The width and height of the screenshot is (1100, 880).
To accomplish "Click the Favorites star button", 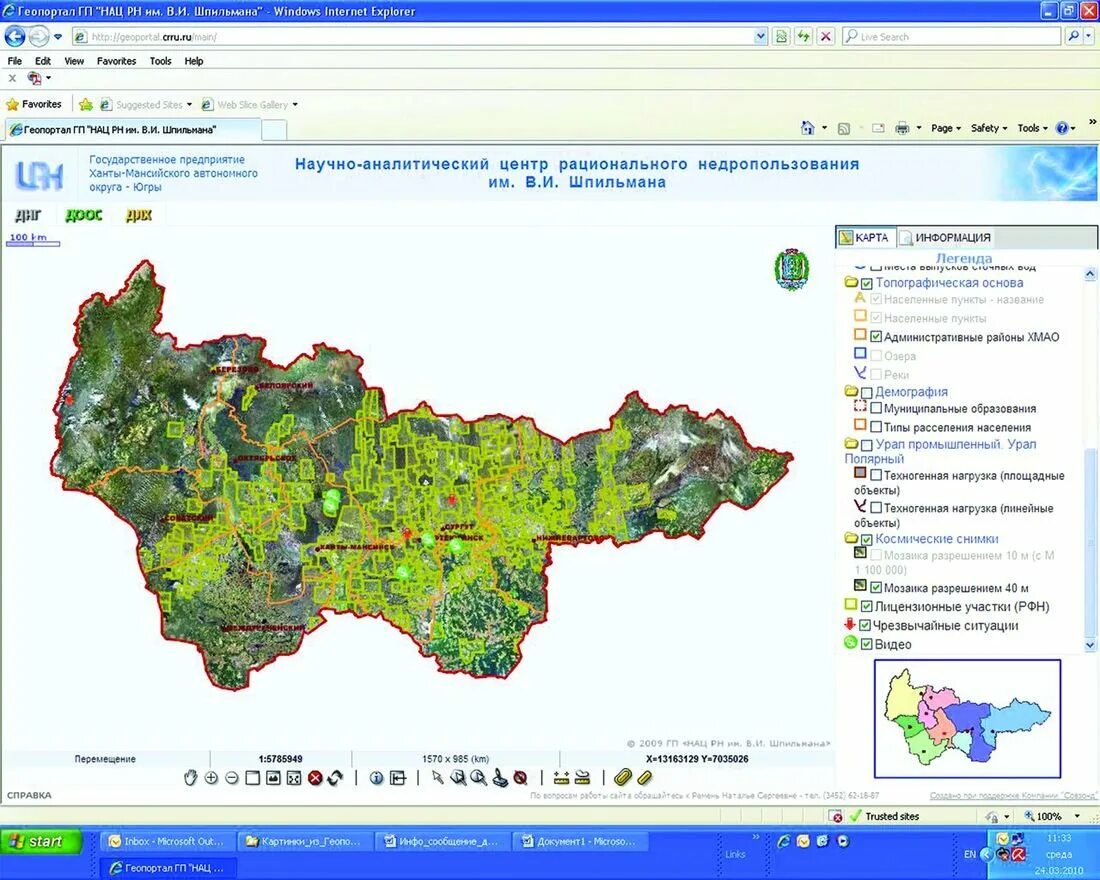I will [34, 105].
